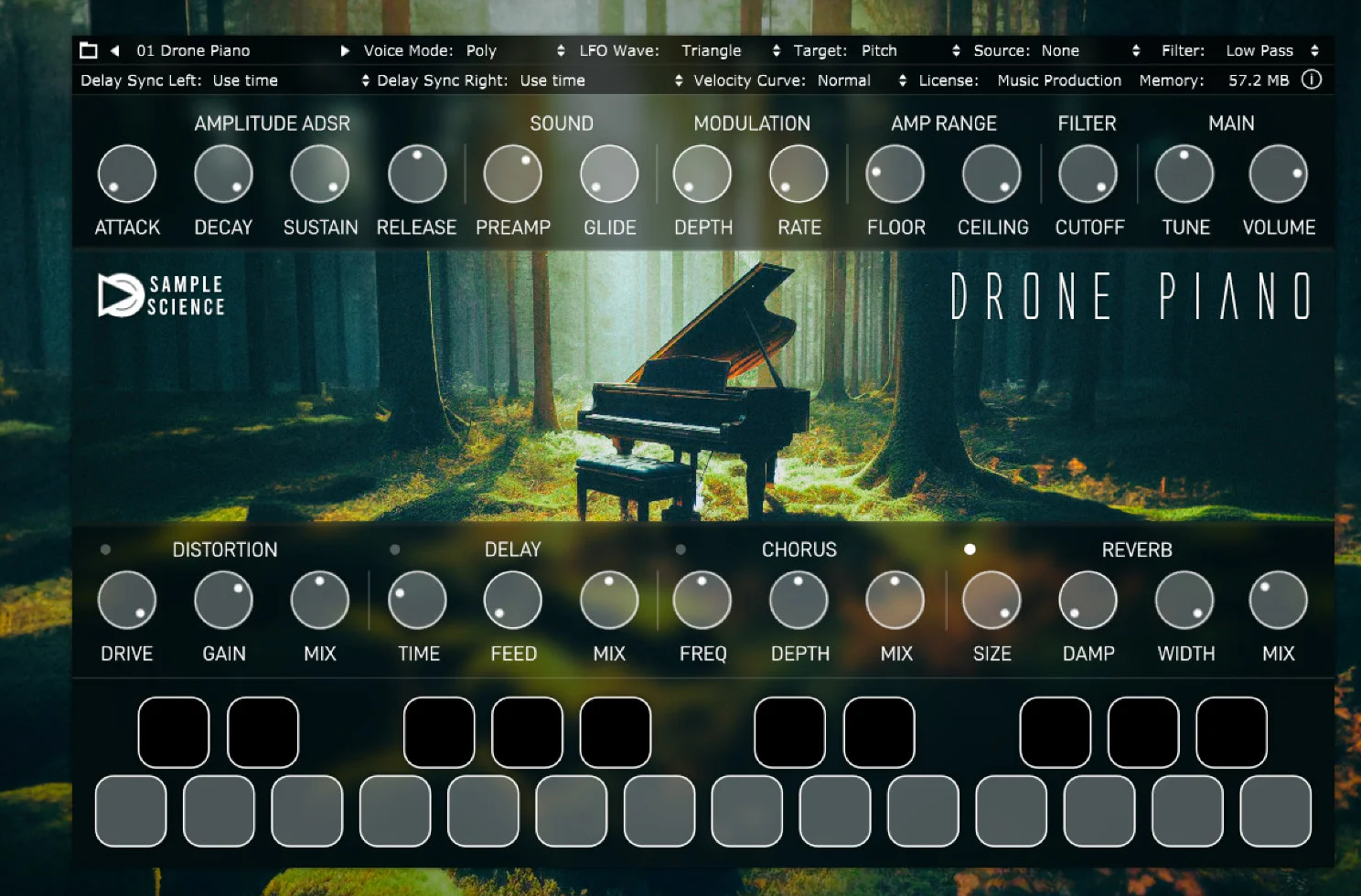
Task: Click the Delay Feed knob
Action: [512, 601]
